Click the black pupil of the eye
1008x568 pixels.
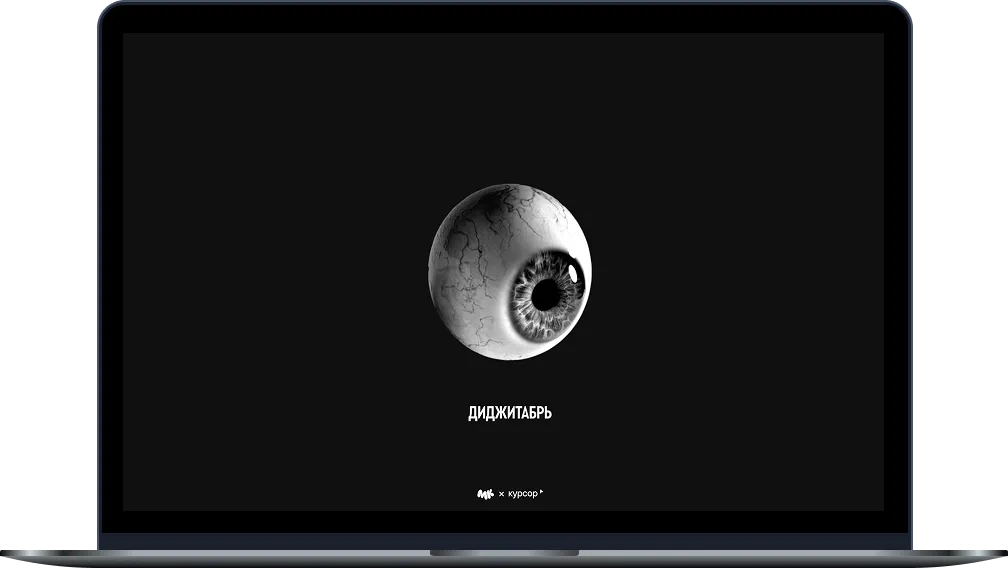(x=547, y=294)
